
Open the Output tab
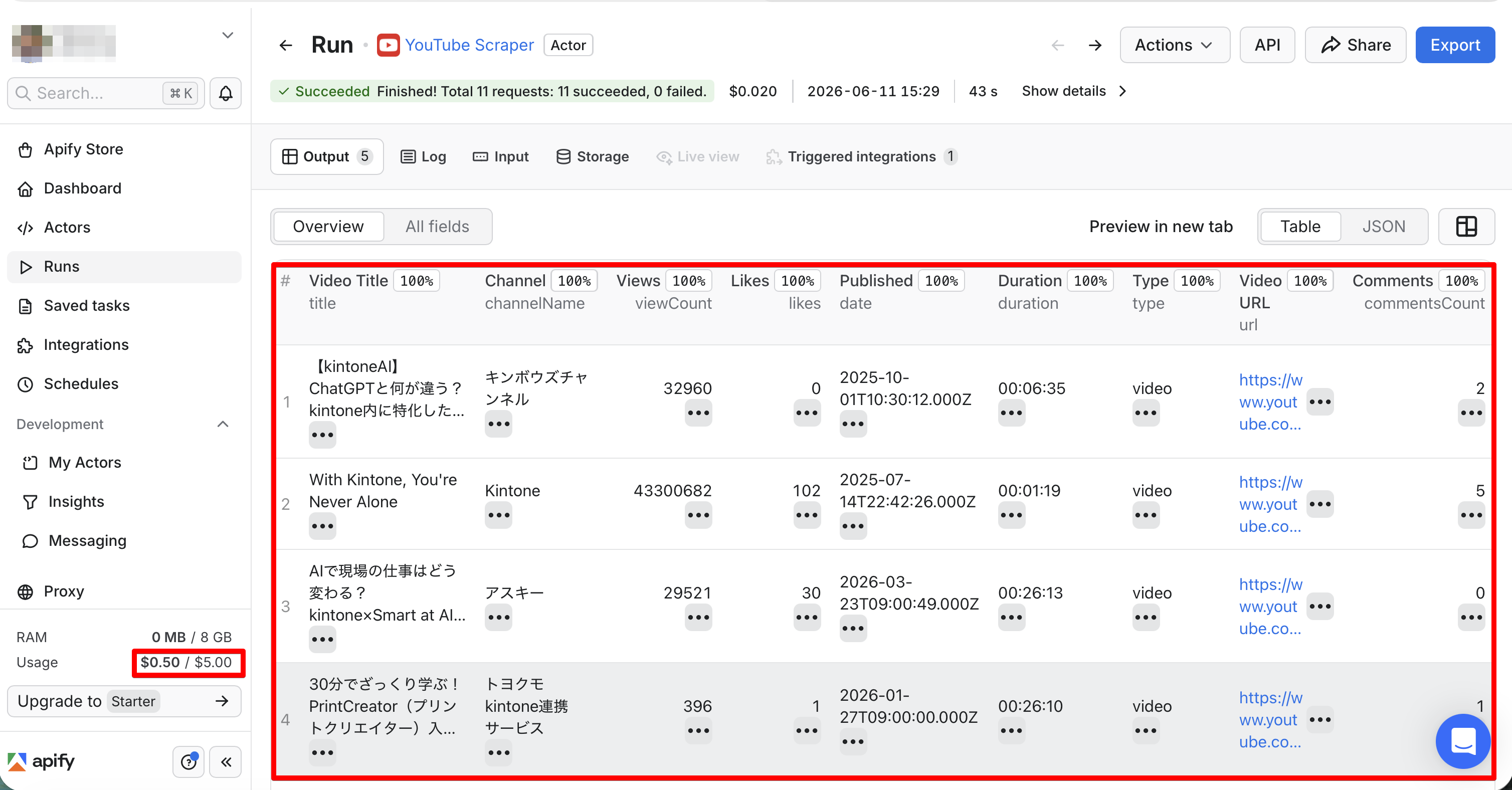pyautogui.click(x=327, y=157)
